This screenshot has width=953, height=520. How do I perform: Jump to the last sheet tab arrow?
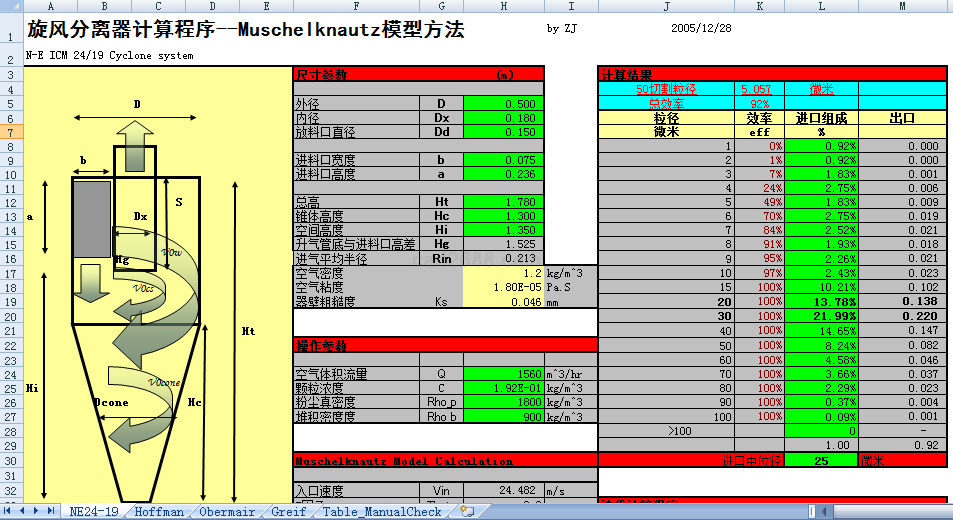click(x=51, y=511)
